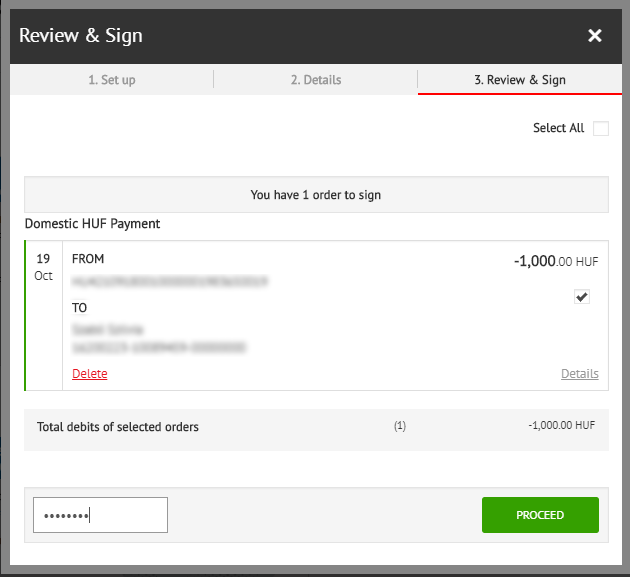Click the 19 Oct order date
This screenshot has width=630, height=577.
[x=43, y=266]
